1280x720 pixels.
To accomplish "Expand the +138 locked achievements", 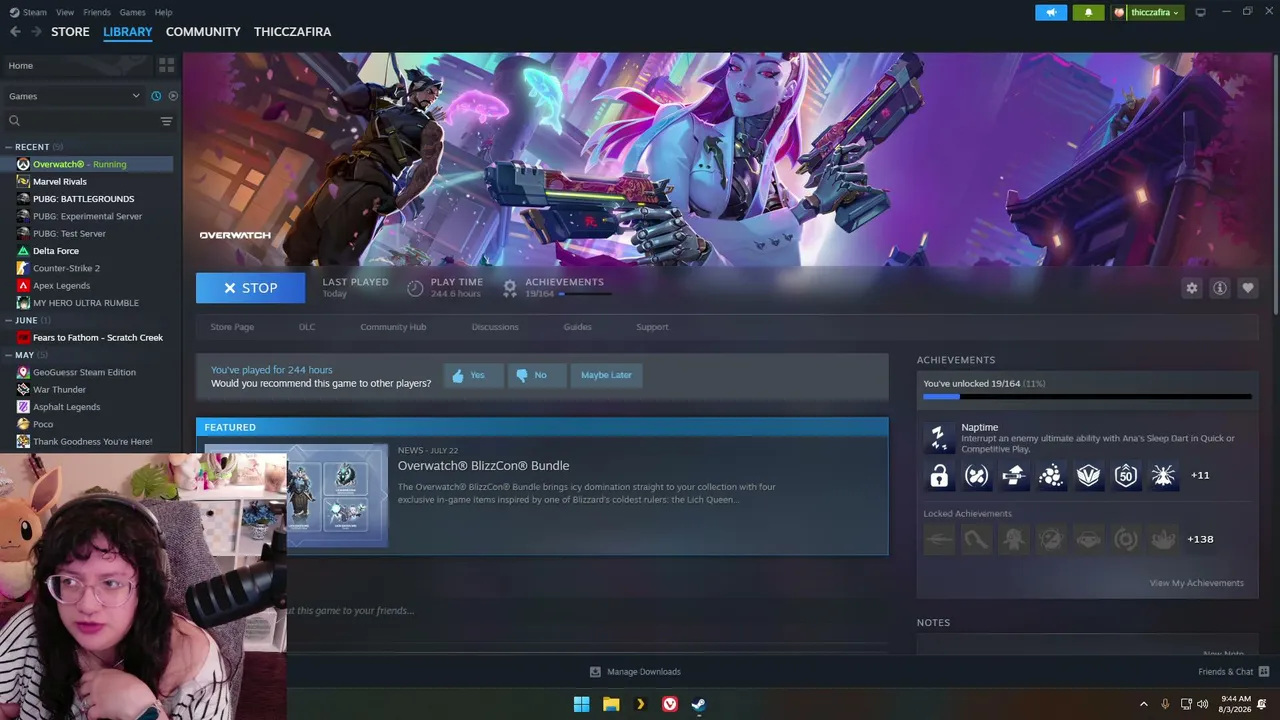I will [1200, 539].
